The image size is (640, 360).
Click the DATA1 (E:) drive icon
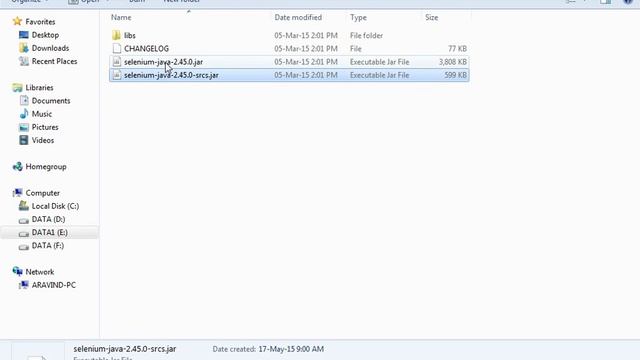point(24,233)
